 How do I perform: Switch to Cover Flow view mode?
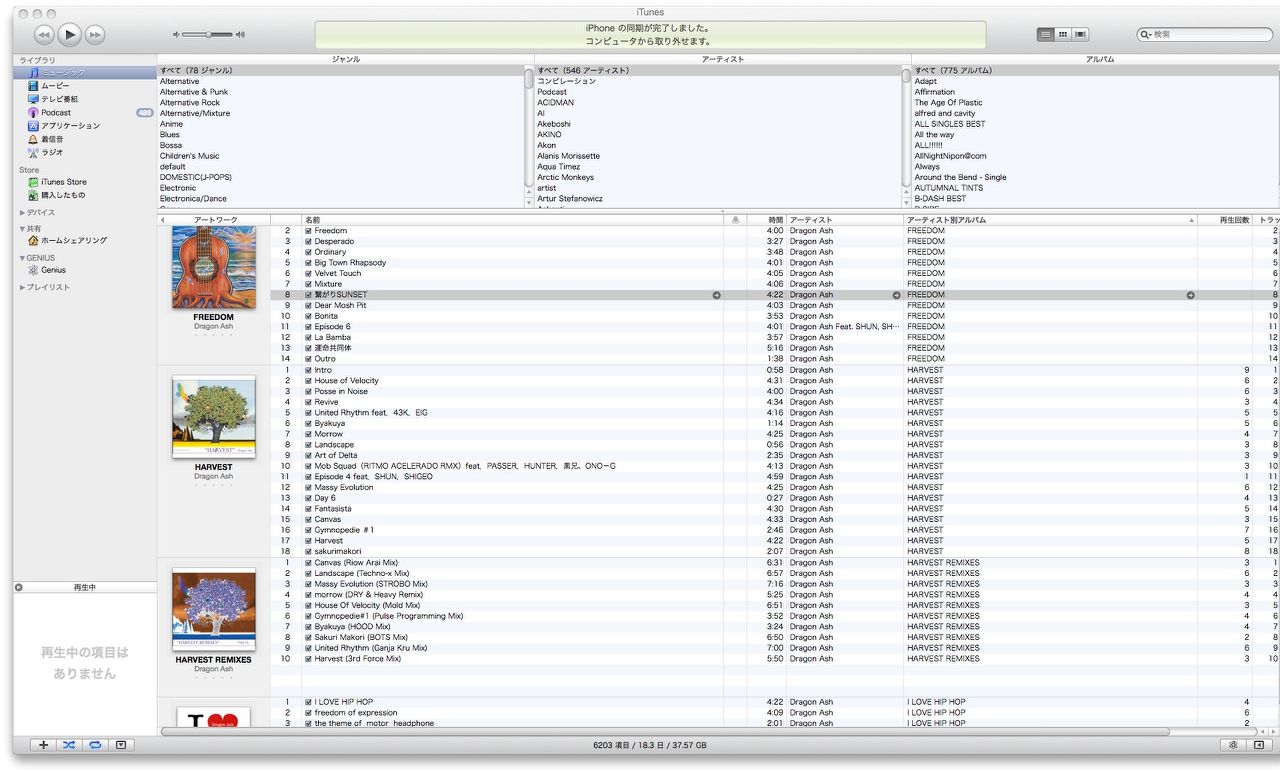click(1080, 34)
